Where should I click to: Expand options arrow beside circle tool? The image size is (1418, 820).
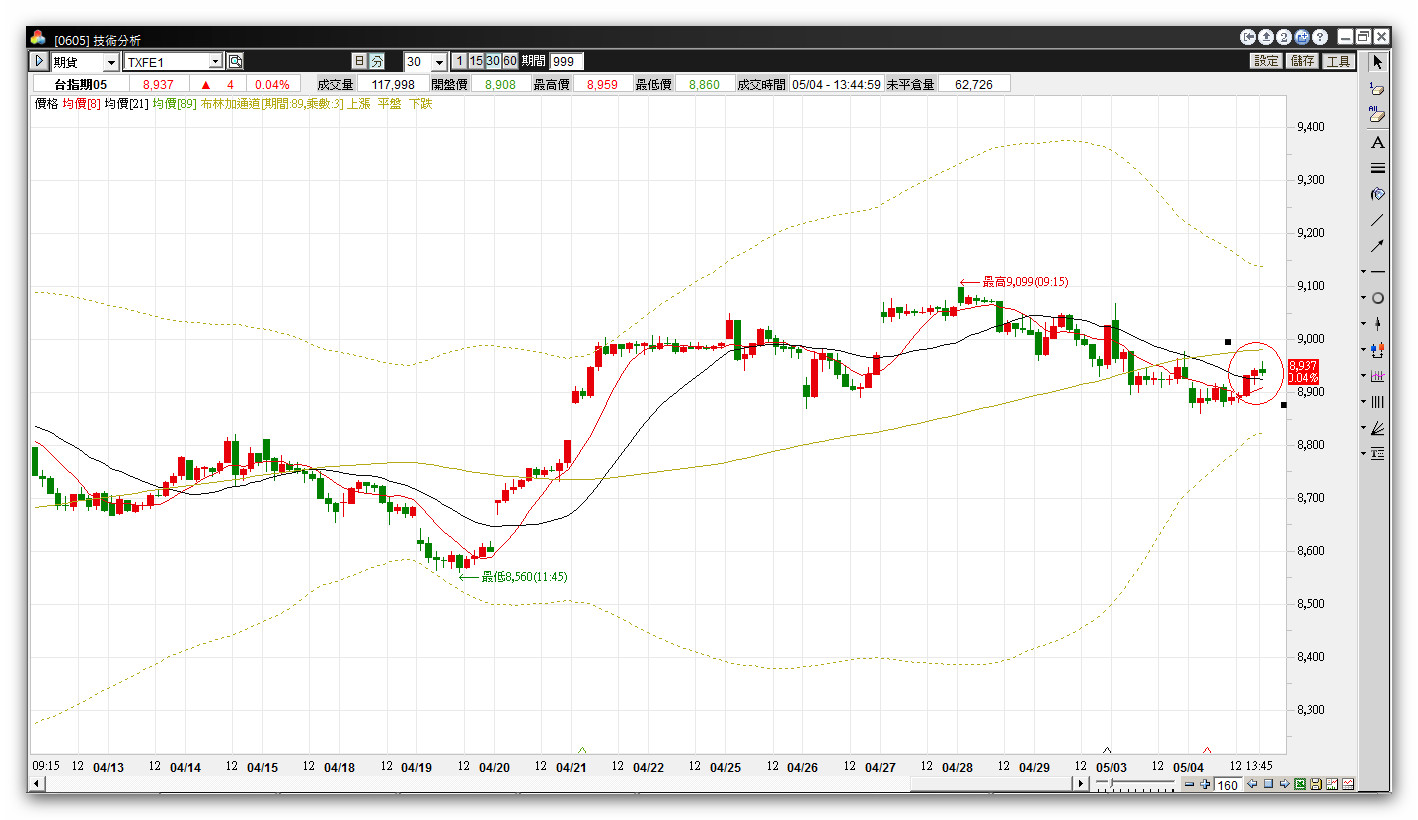(1363, 298)
